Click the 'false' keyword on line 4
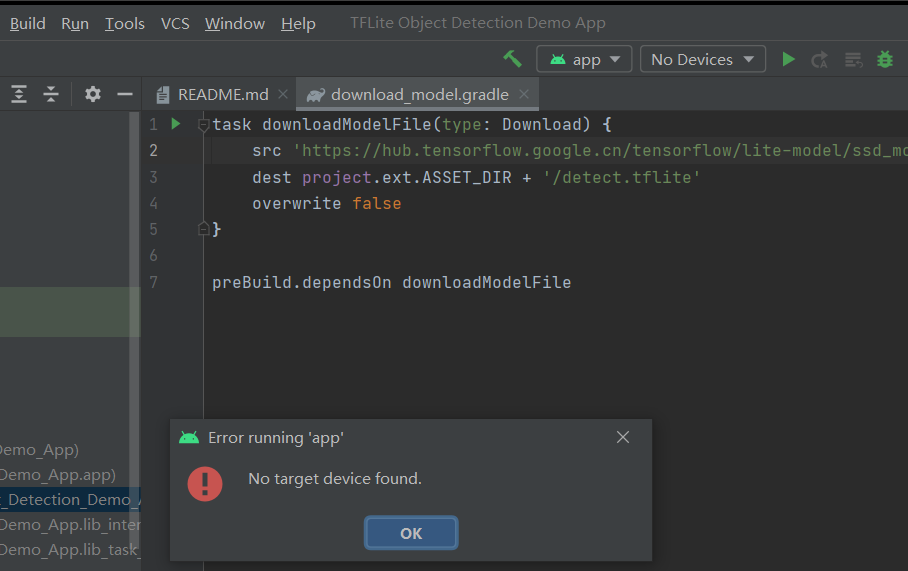Viewport: 908px width, 571px height. coord(376,203)
